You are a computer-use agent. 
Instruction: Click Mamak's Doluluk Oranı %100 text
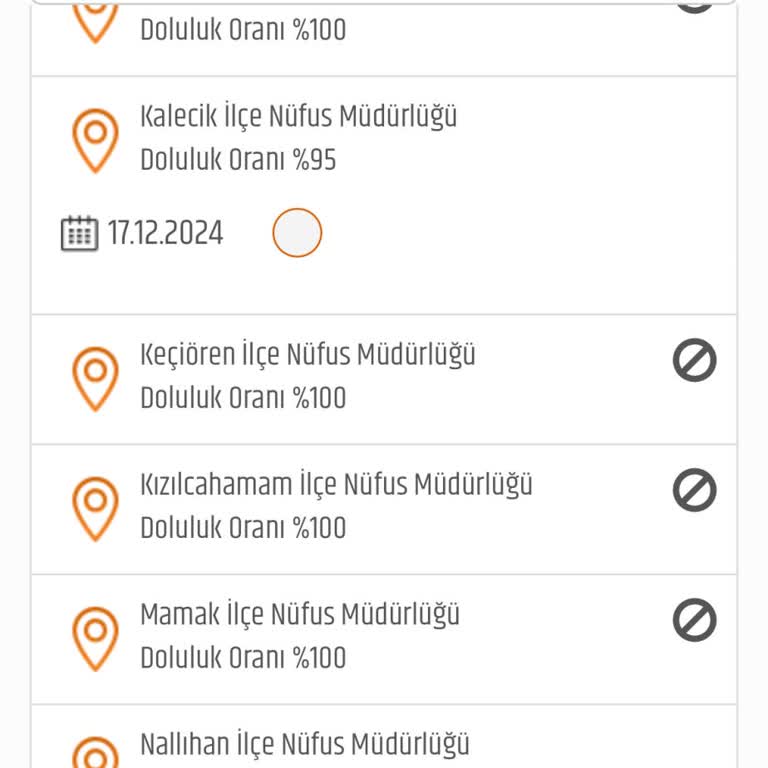pyautogui.click(x=243, y=658)
